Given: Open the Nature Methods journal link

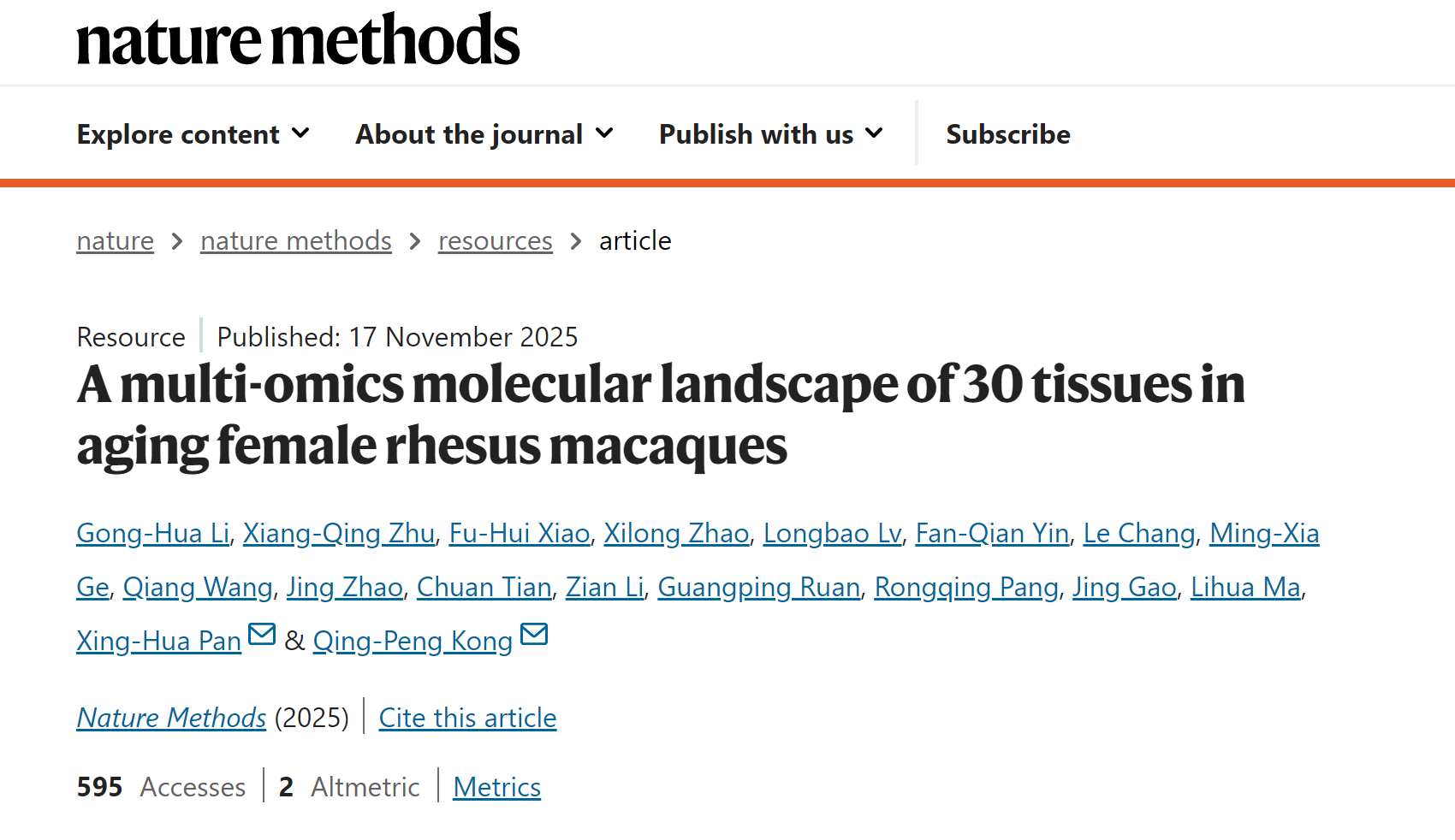Looking at the screenshot, I should (171, 718).
